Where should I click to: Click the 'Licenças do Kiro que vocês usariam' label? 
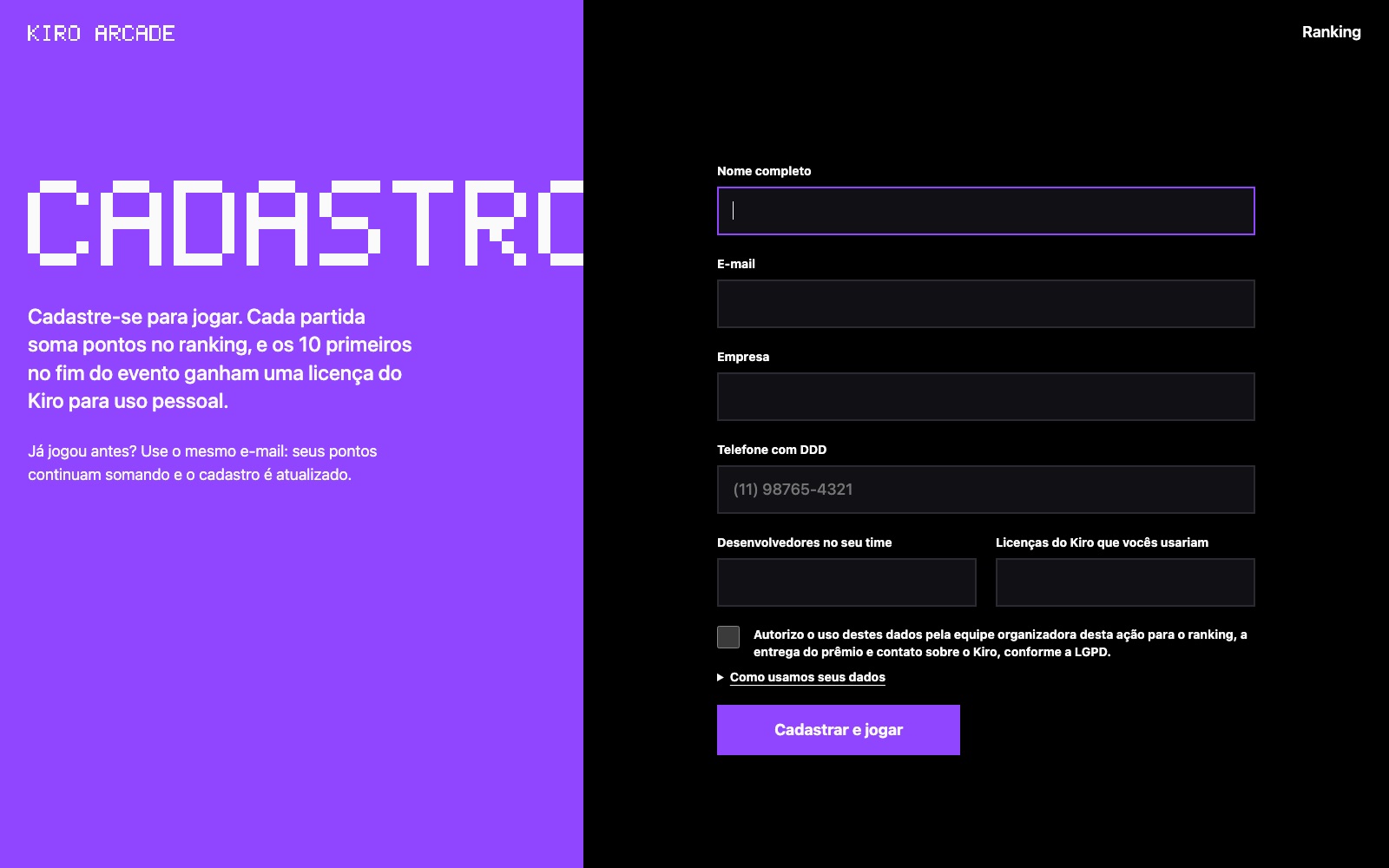[x=1102, y=542]
